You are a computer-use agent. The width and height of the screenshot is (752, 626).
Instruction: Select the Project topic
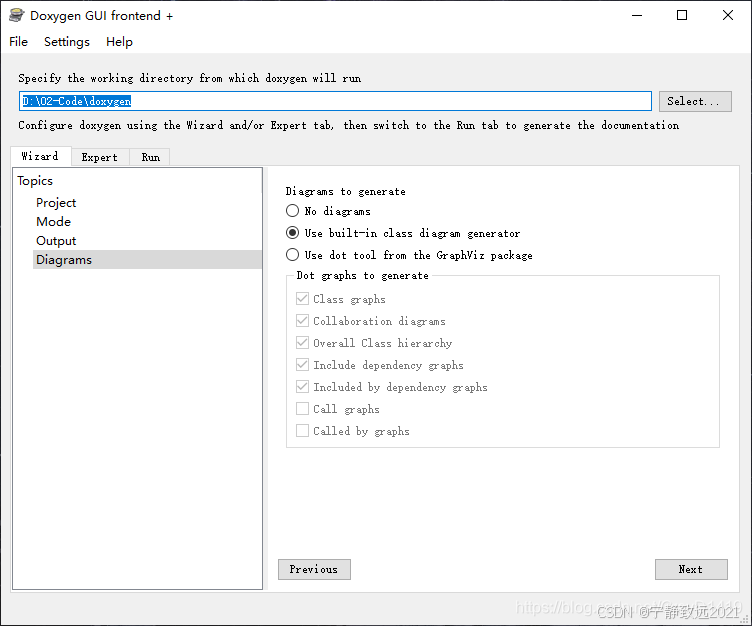tap(56, 202)
